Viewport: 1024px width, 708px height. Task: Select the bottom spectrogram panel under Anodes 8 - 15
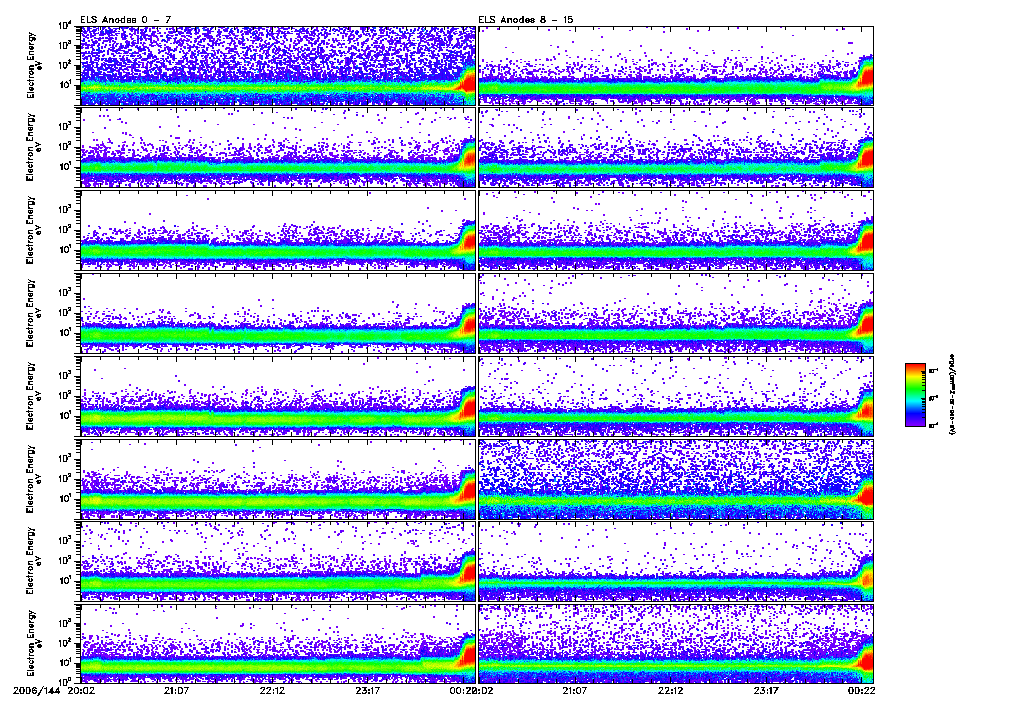click(x=676, y=643)
